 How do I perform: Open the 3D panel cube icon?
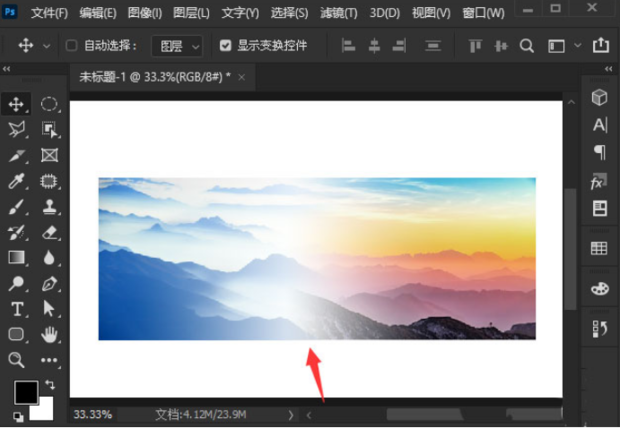pos(599,97)
